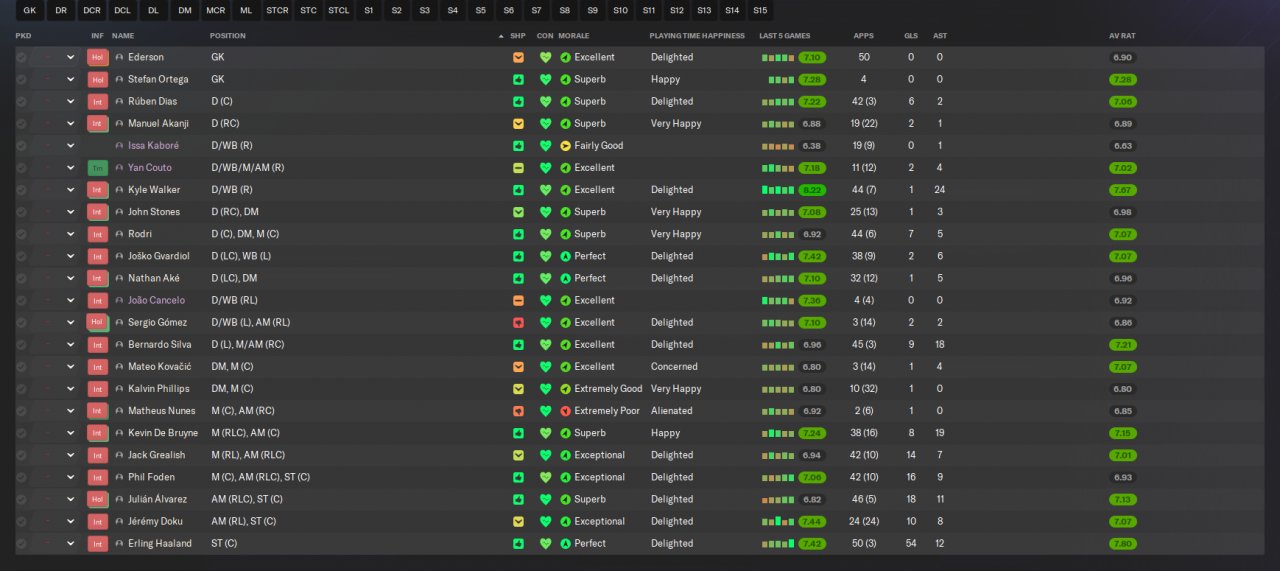Sort by the Morale column header
1280x571 pixels.
pos(574,36)
